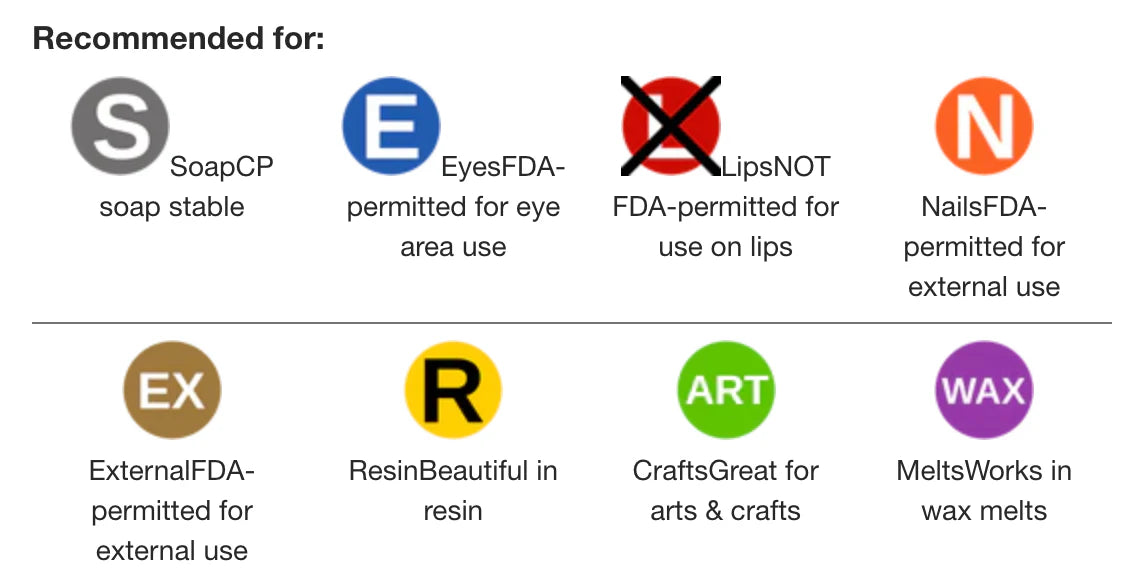Click the purple WAX melts icon

tap(984, 391)
